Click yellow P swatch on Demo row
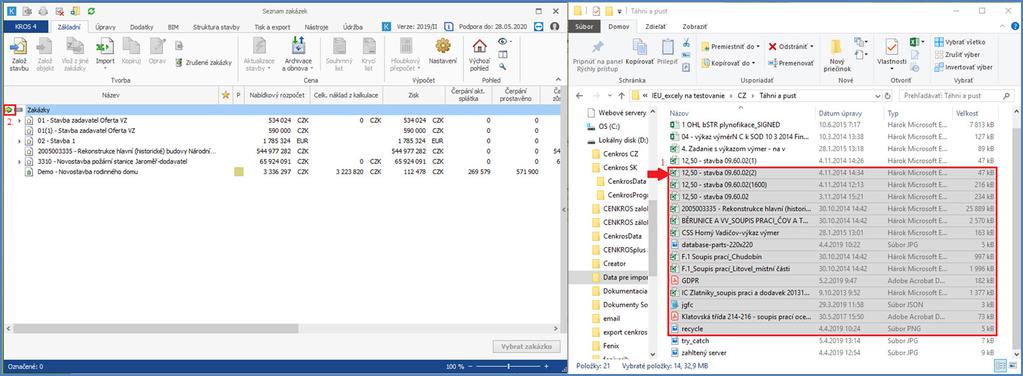This screenshot has width=1023, height=376. pos(238,172)
